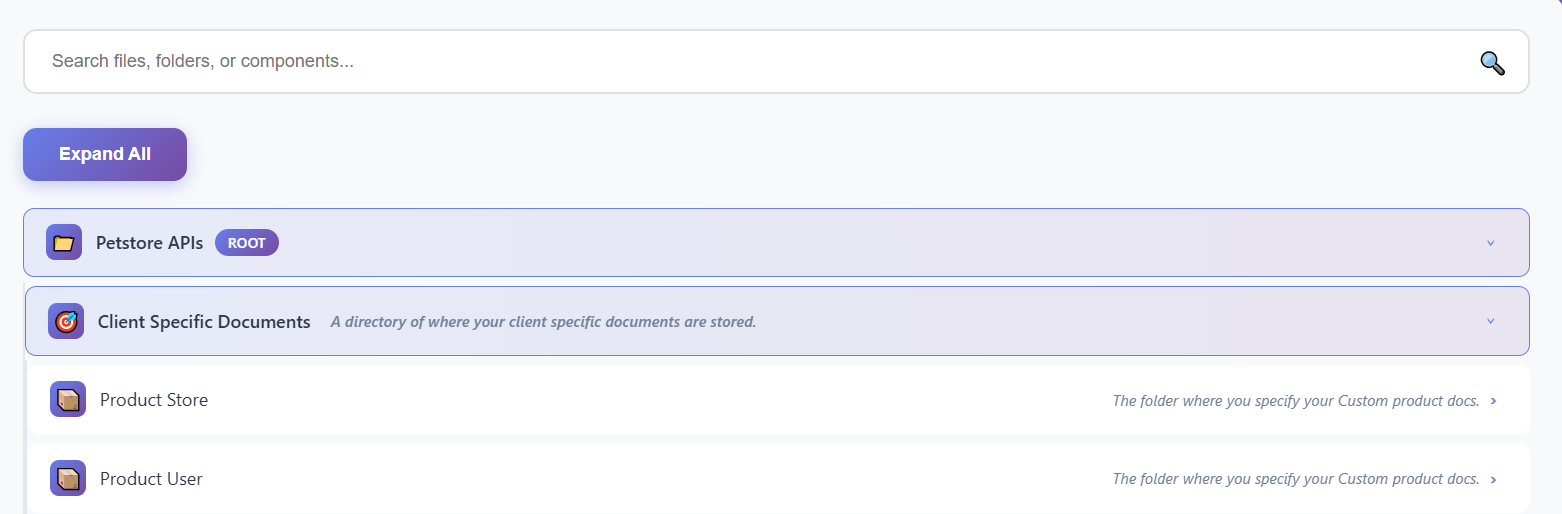Expand Product User using its right arrow
This screenshot has width=1562, height=514.
point(1493,480)
